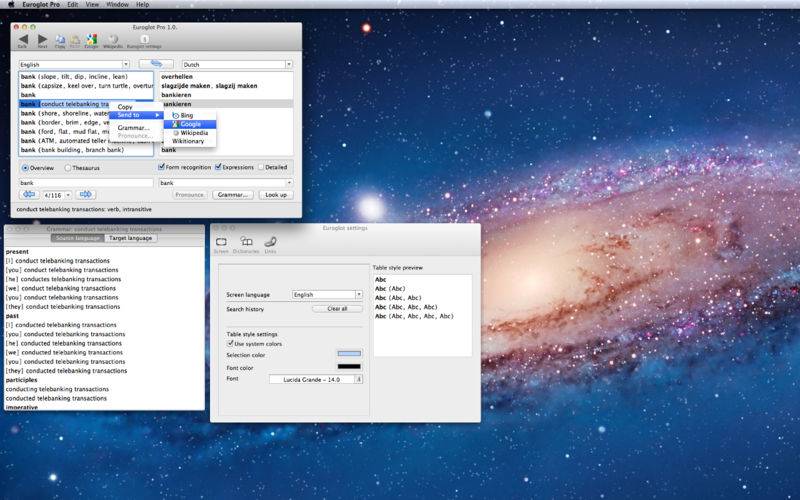Open the Lucida Grande font selector

(x=316, y=379)
